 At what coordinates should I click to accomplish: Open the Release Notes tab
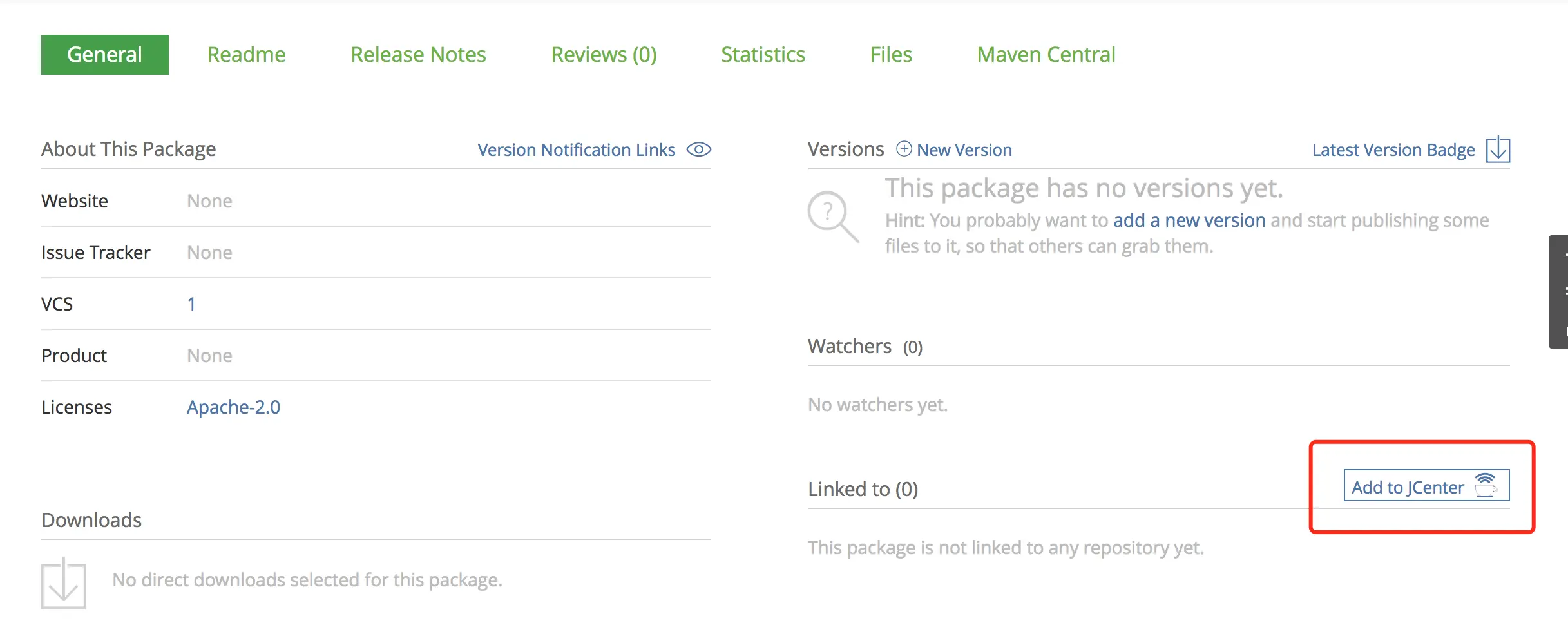[x=418, y=55]
